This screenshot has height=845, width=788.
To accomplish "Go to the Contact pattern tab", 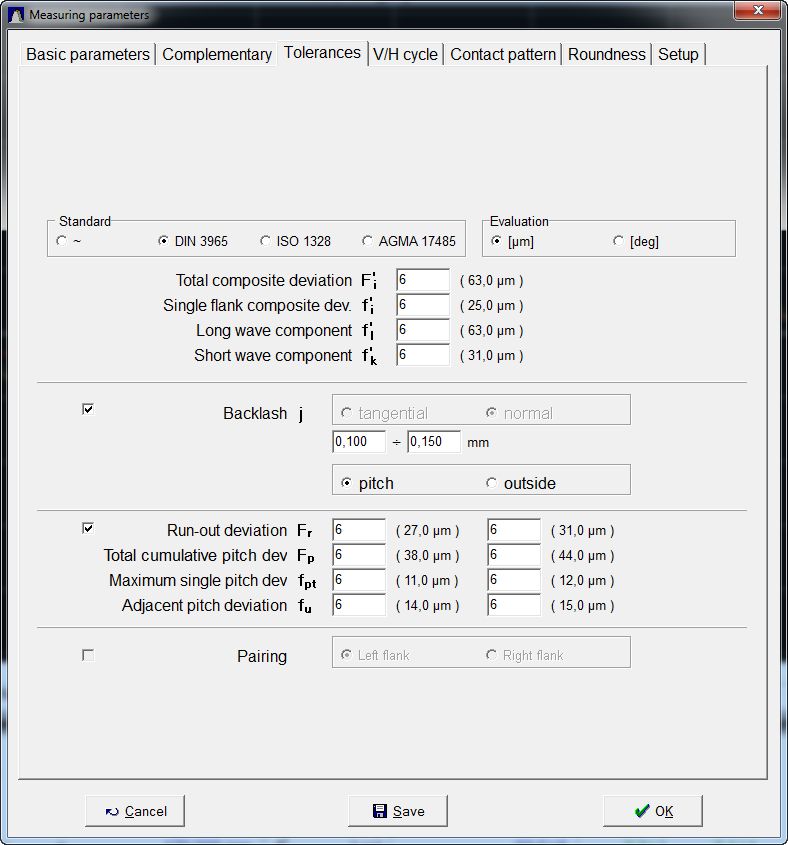I will pyautogui.click(x=503, y=55).
